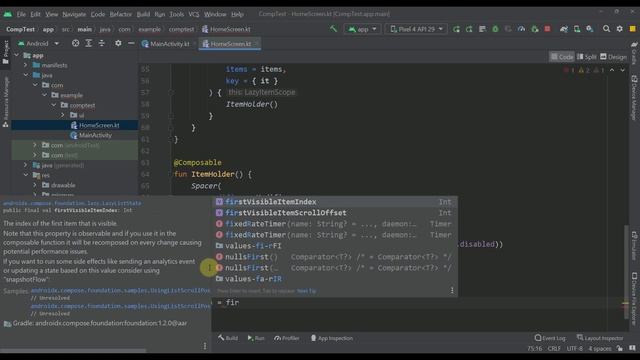Select values-fi-rFI completion entry
Screen dimensions: 640x360
[336, 246]
